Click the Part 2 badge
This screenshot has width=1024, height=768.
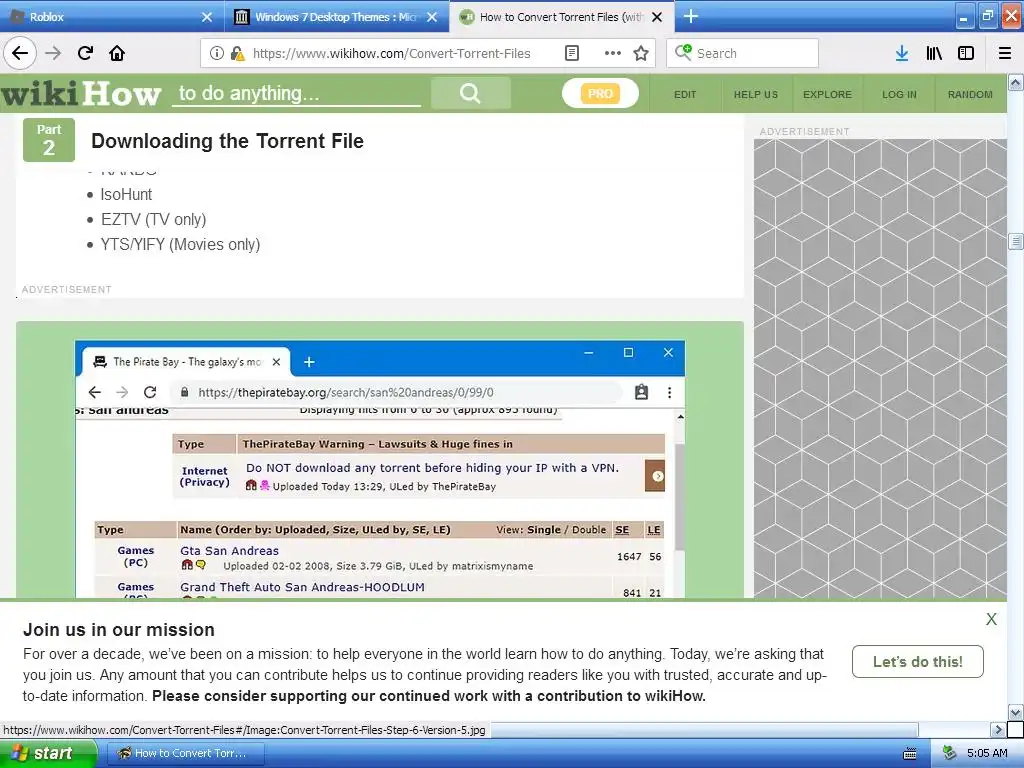[49, 140]
